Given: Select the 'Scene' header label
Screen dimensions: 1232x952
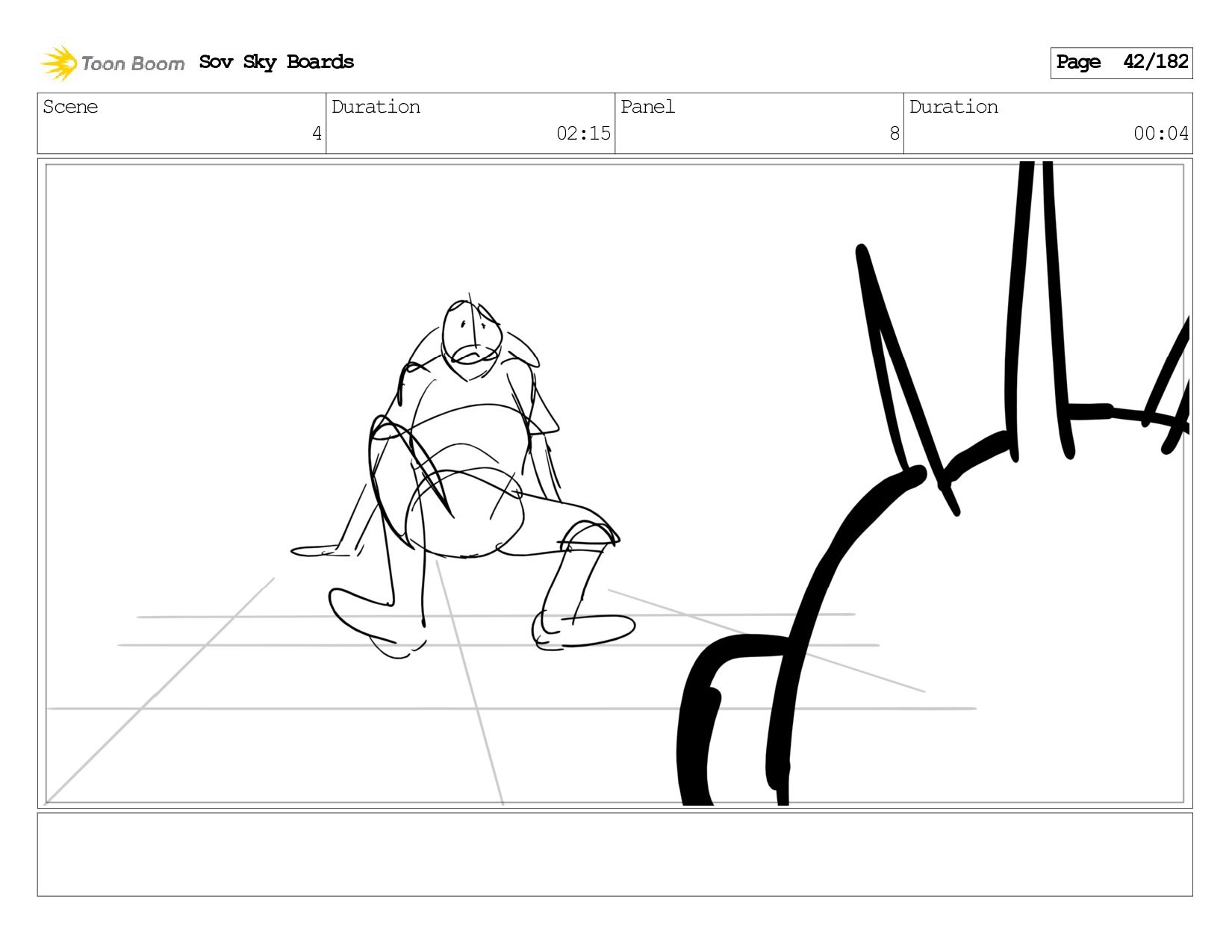Looking at the screenshot, I should 70,107.
